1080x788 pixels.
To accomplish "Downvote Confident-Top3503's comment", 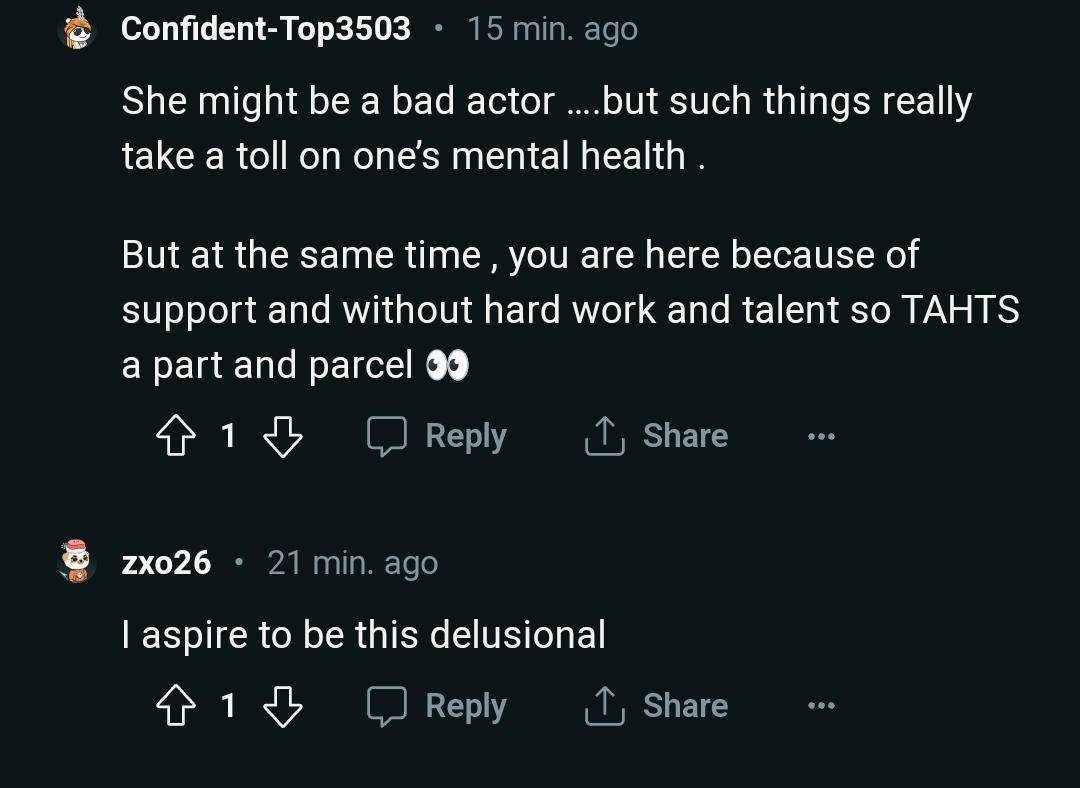I will [x=282, y=436].
